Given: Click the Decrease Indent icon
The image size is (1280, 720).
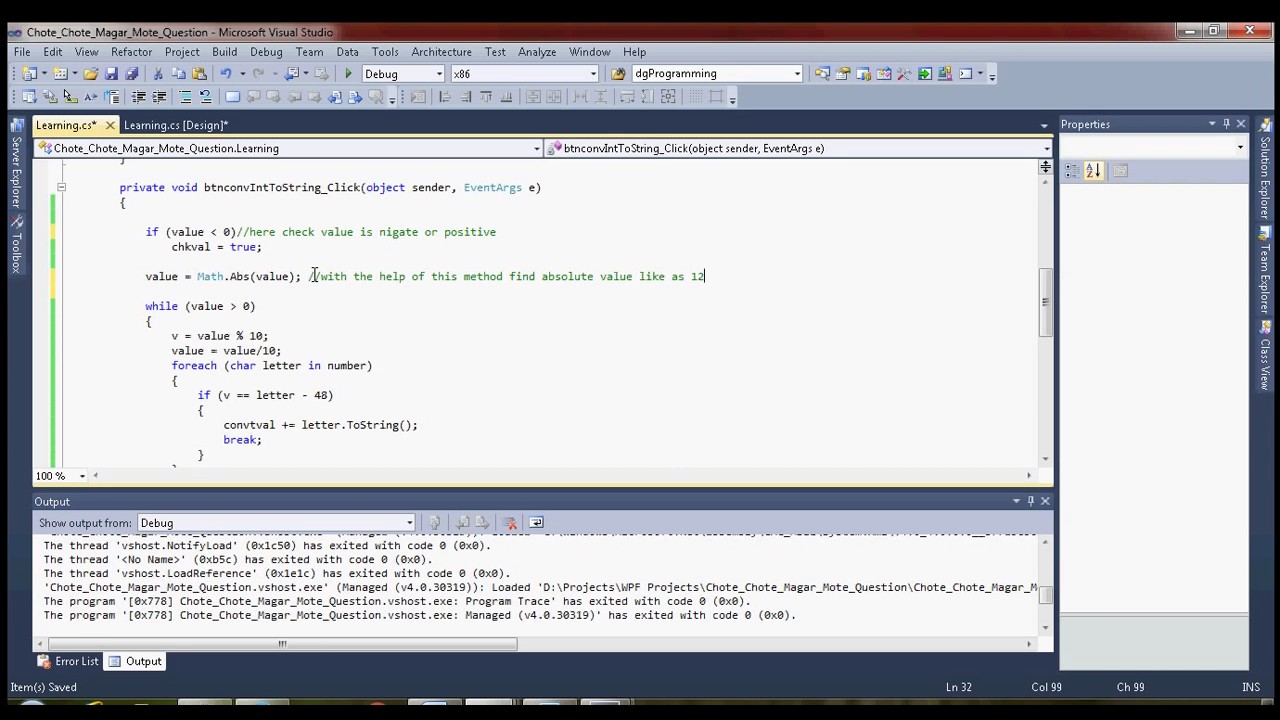Looking at the screenshot, I should pos(138,97).
